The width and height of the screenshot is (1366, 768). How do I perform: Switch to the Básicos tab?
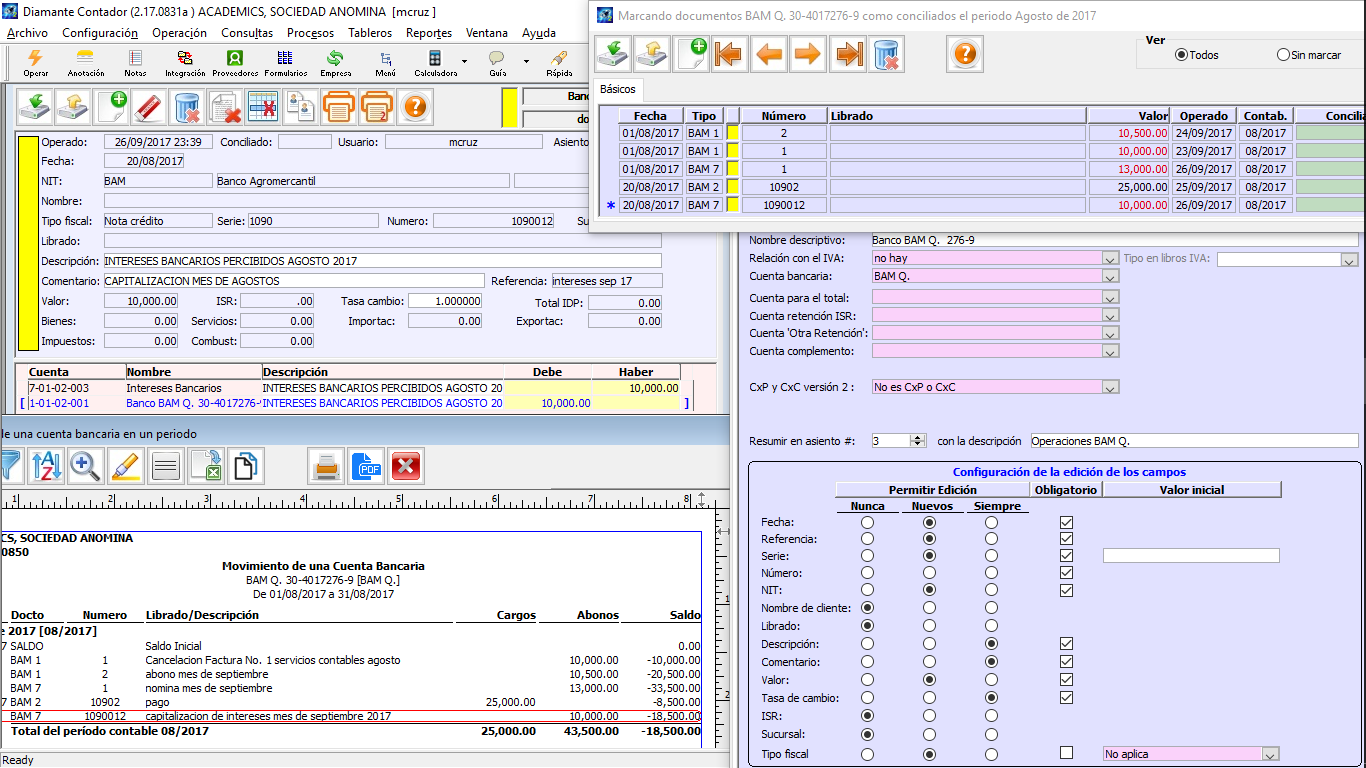coord(617,89)
